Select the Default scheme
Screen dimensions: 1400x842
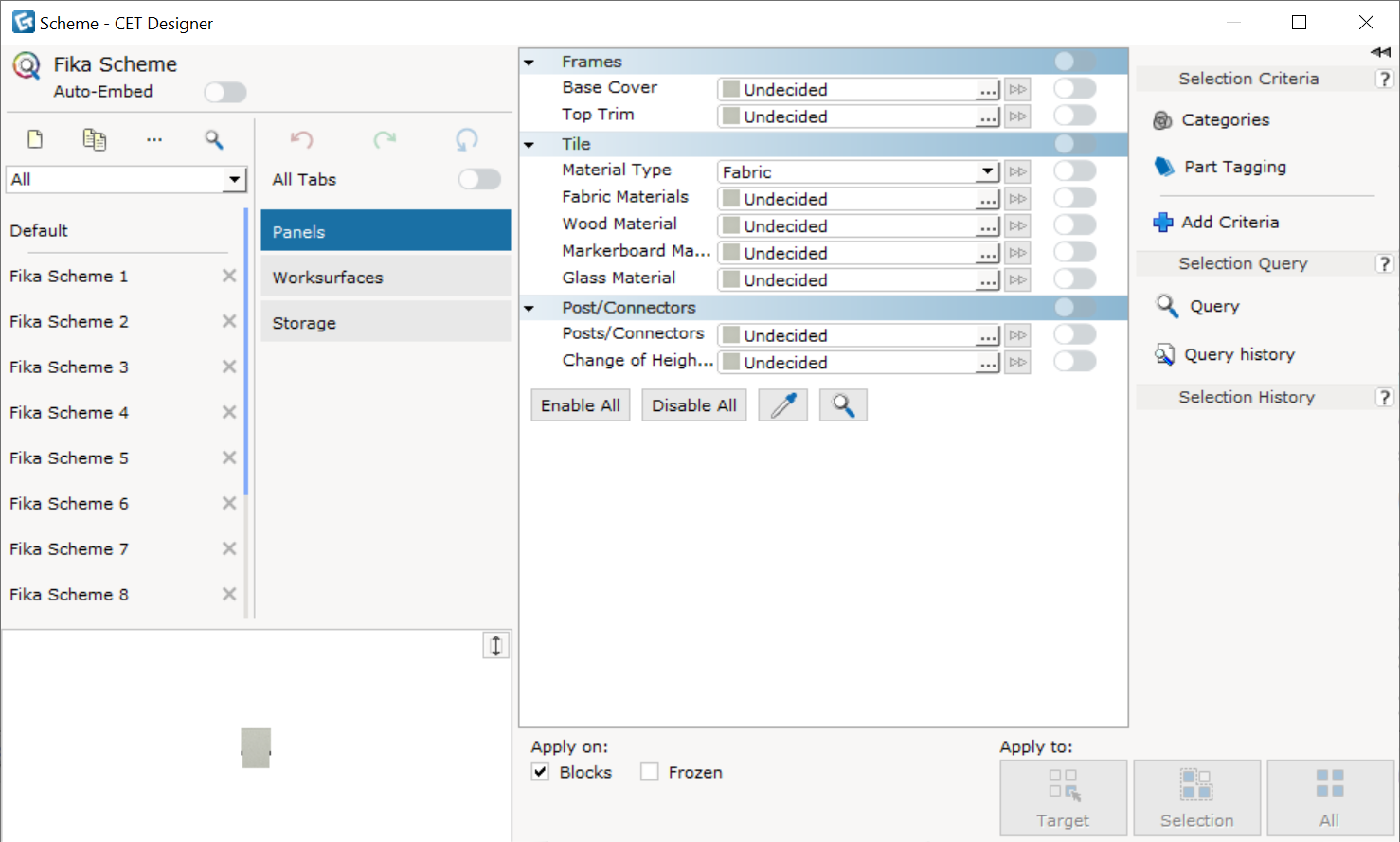[39, 230]
